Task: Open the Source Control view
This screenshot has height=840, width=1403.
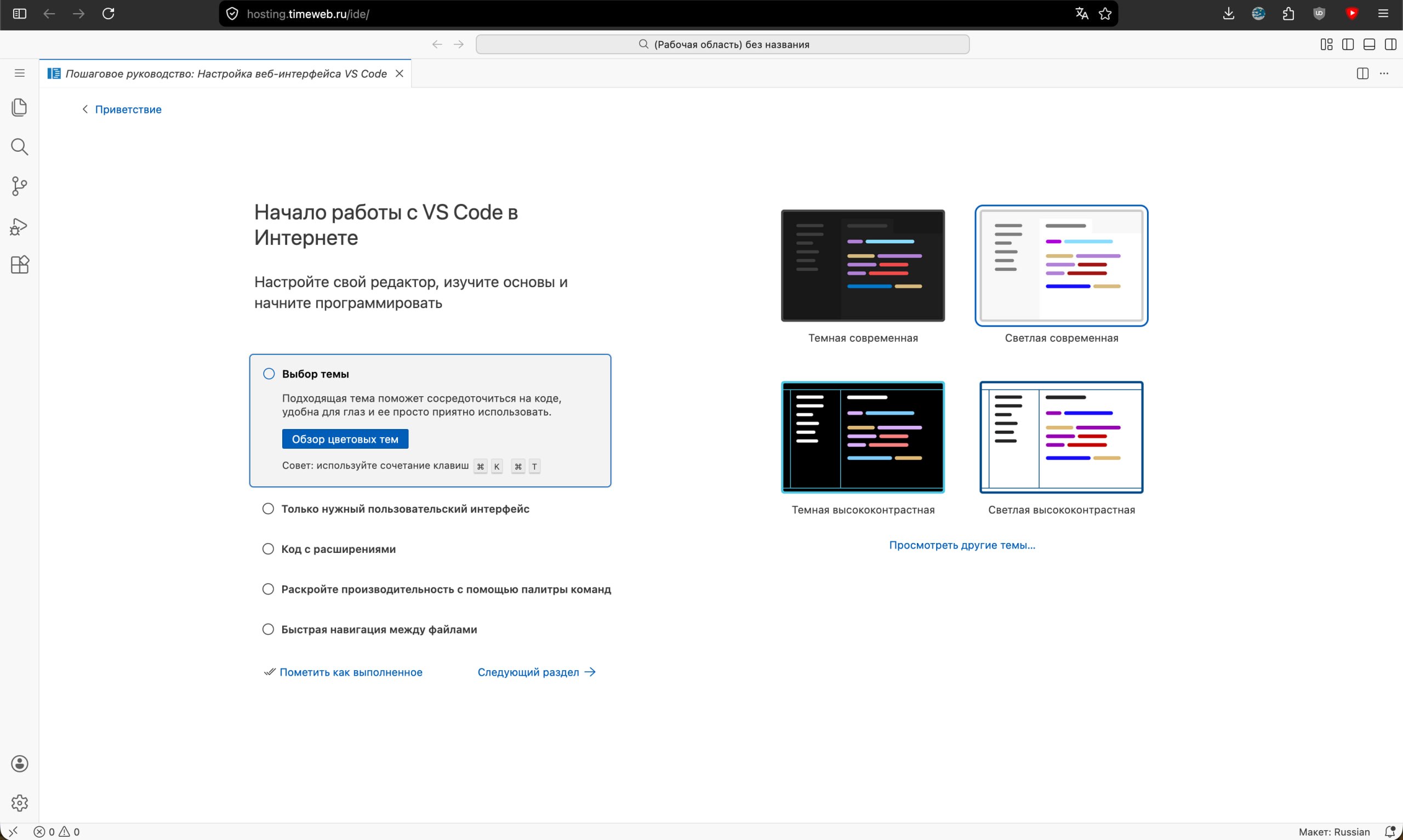Action: click(19, 186)
